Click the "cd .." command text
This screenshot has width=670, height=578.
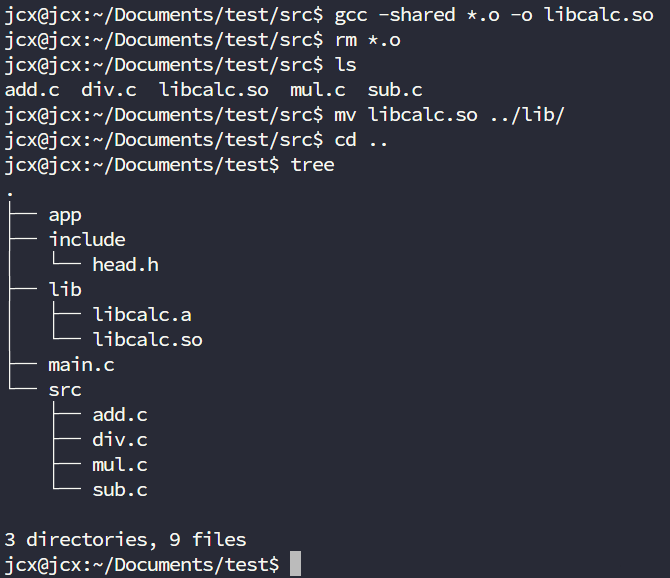click(x=361, y=140)
